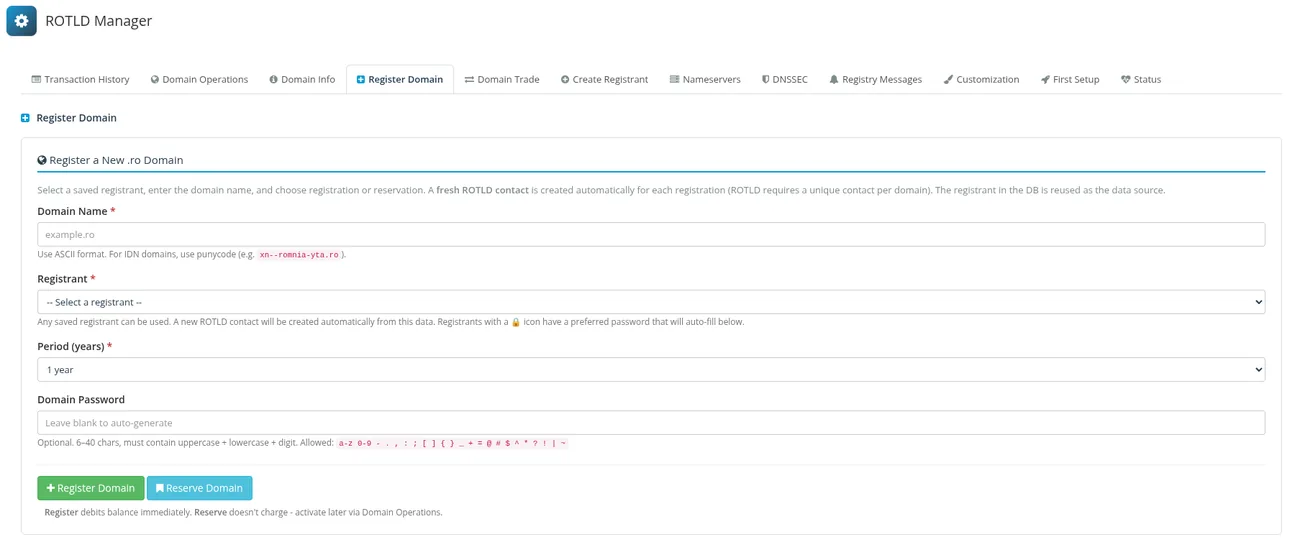Focus the Domain Password input field
The image size is (1300, 560).
[x=651, y=423]
